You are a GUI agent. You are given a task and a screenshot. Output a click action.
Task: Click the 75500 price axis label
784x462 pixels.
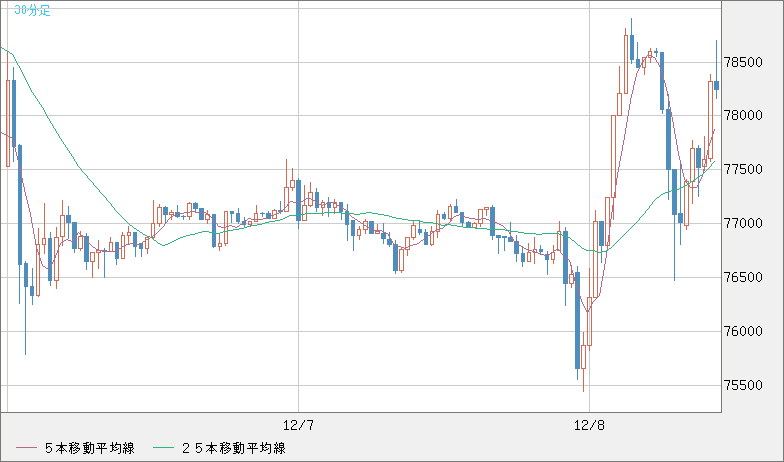[x=744, y=386]
